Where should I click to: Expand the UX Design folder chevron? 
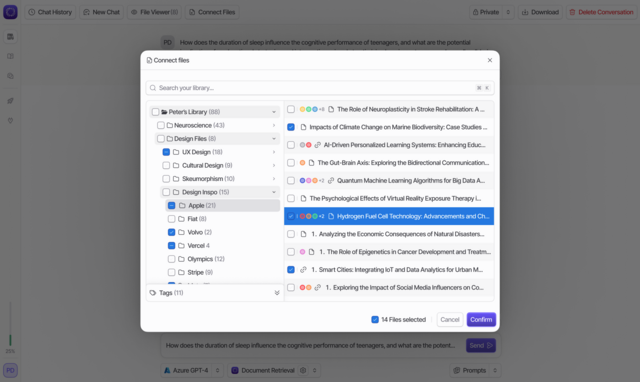(x=274, y=152)
